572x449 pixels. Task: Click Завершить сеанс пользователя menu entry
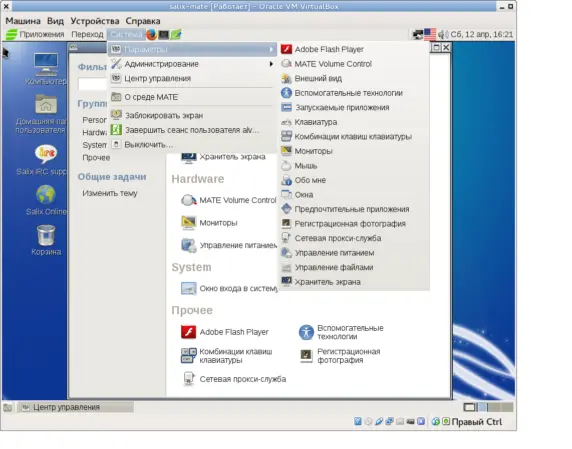pyautogui.click(x=192, y=130)
